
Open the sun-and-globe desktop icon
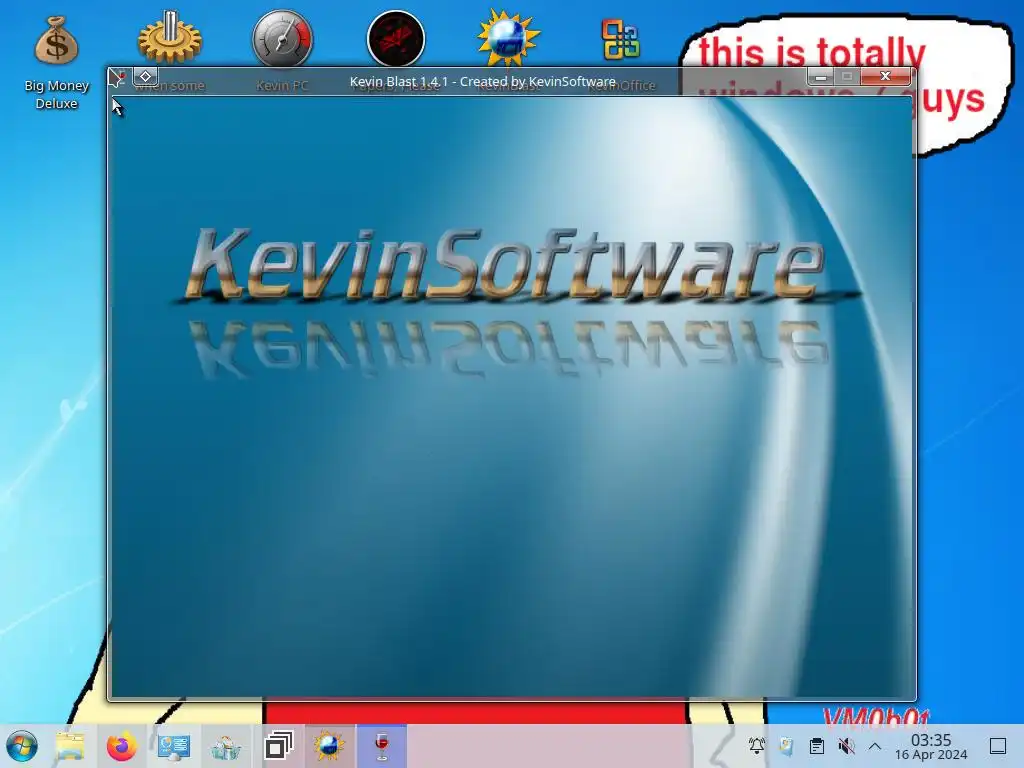tap(508, 38)
